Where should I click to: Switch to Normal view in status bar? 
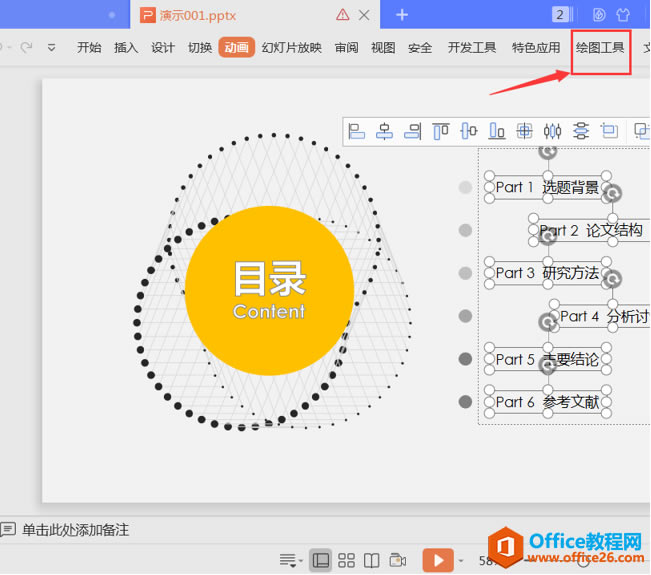[x=321, y=560]
